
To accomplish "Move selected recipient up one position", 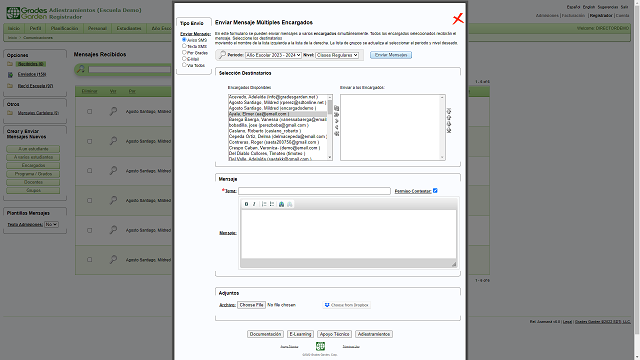I will coord(449,118).
